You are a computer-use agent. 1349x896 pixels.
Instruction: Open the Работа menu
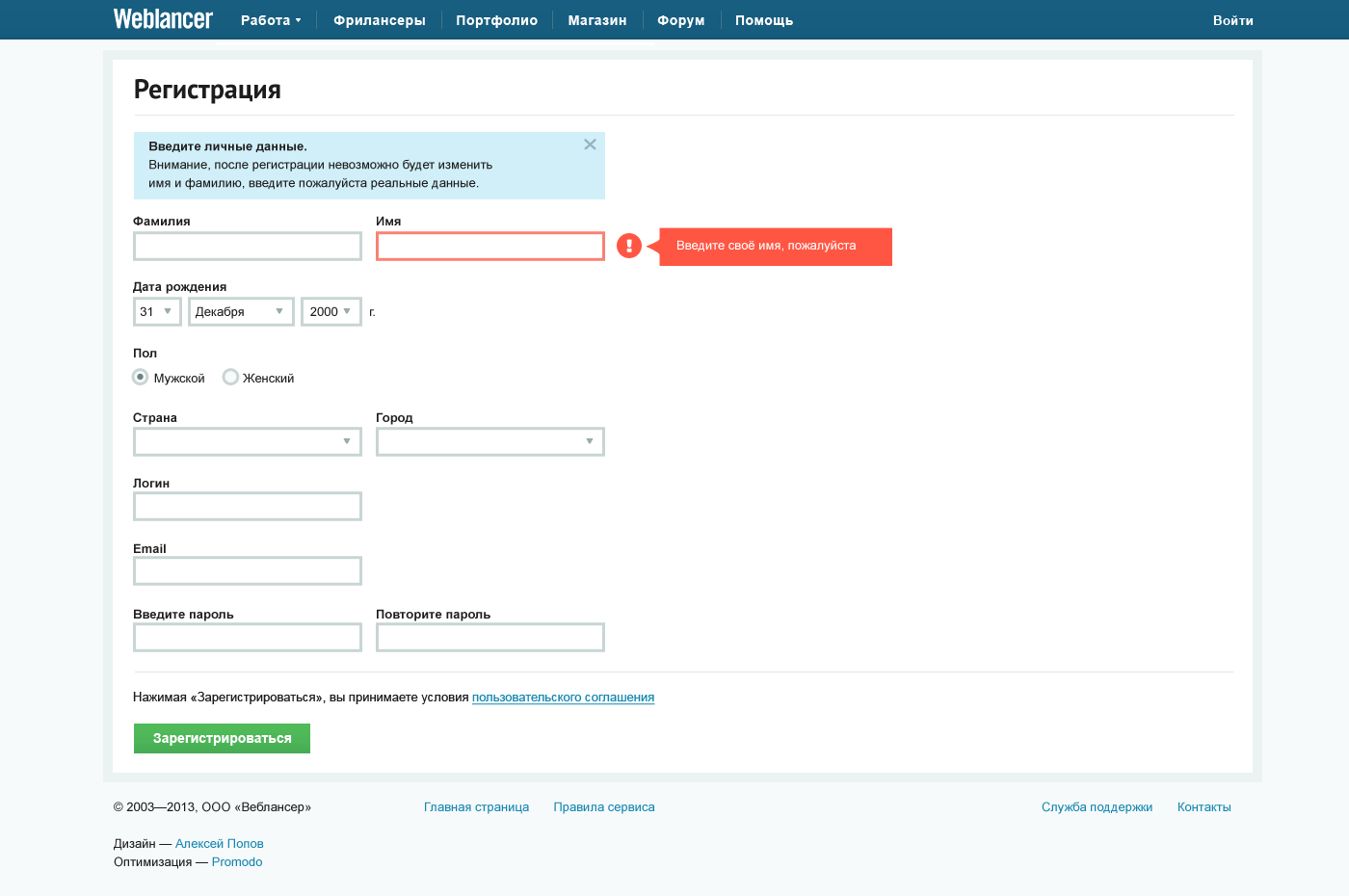pyautogui.click(x=270, y=20)
